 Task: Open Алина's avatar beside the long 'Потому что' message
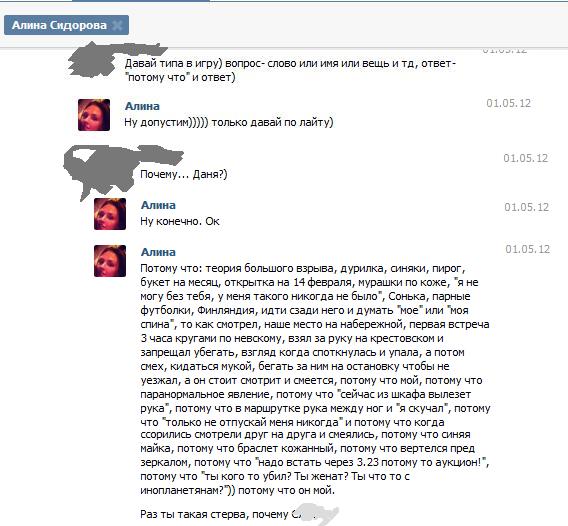tap(110, 261)
